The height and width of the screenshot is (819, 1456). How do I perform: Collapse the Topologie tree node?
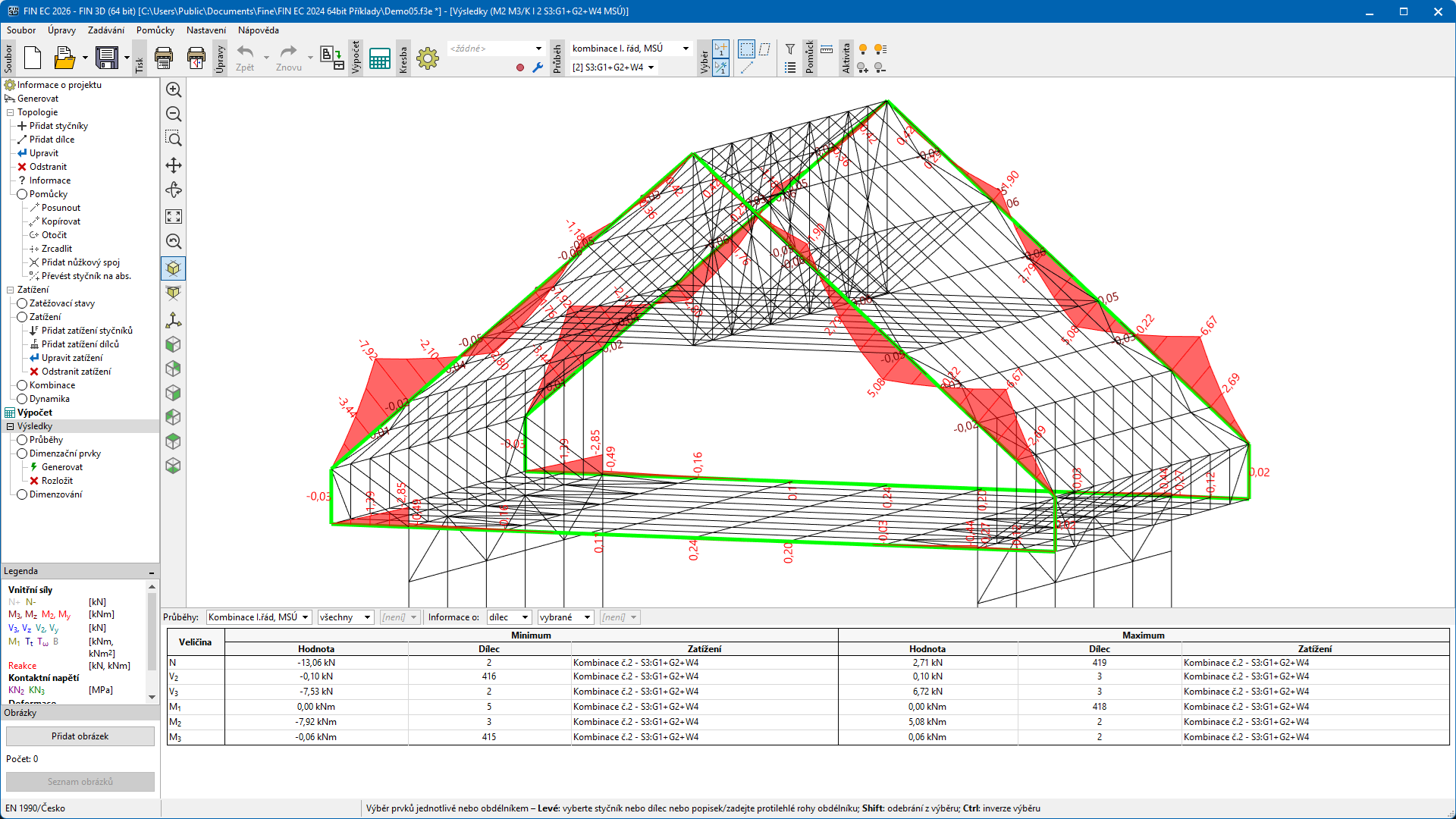pyautogui.click(x=11, y=112)
